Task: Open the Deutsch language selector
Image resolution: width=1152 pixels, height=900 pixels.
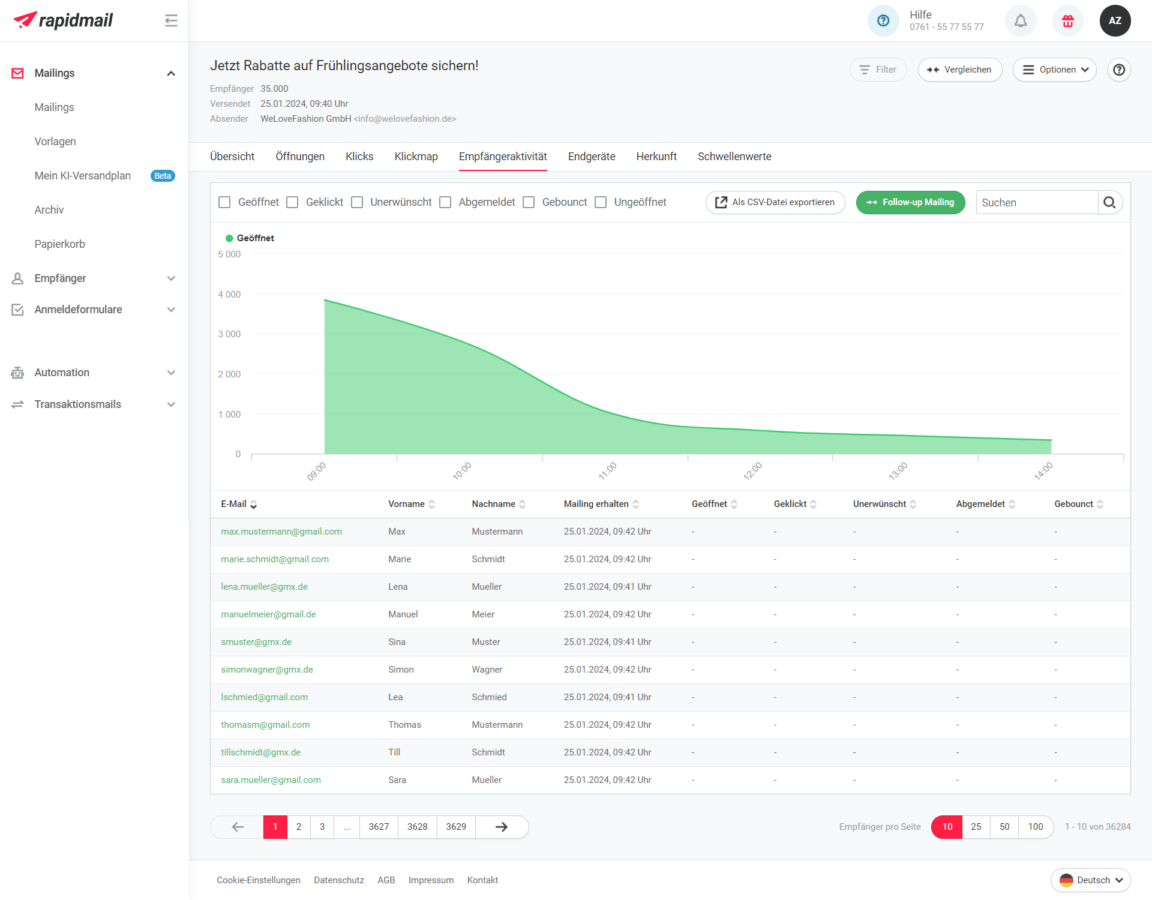Action: [1091, 880]
